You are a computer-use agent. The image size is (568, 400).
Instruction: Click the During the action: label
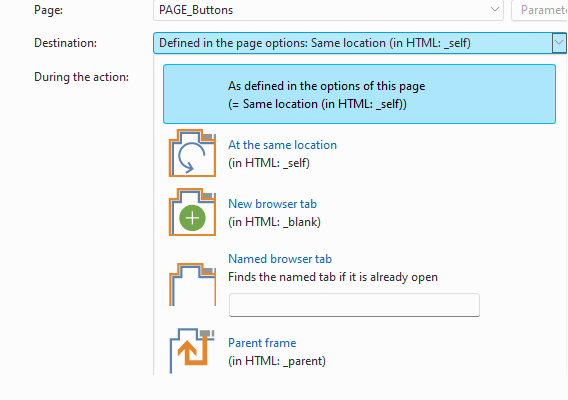pos(82,77)
